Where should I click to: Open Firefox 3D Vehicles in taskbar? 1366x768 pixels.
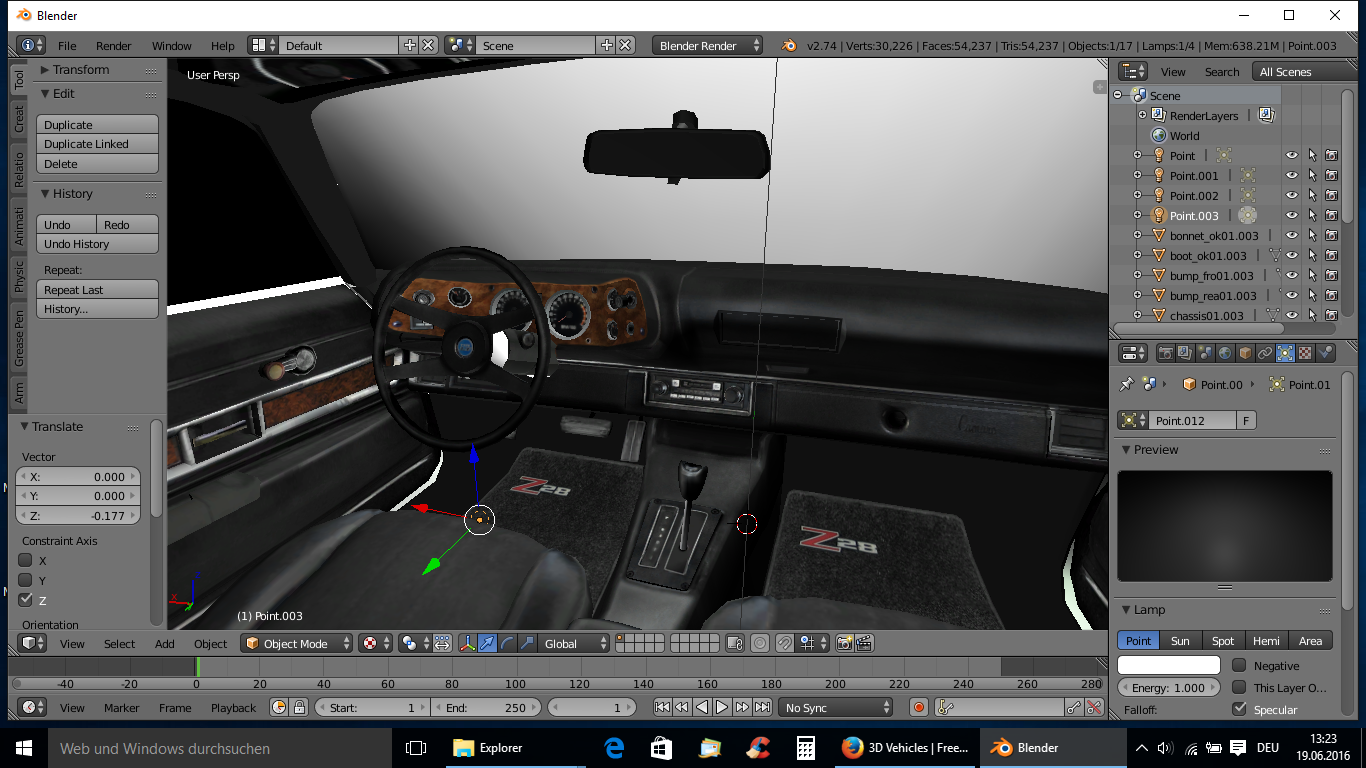(x=905, y=747)
